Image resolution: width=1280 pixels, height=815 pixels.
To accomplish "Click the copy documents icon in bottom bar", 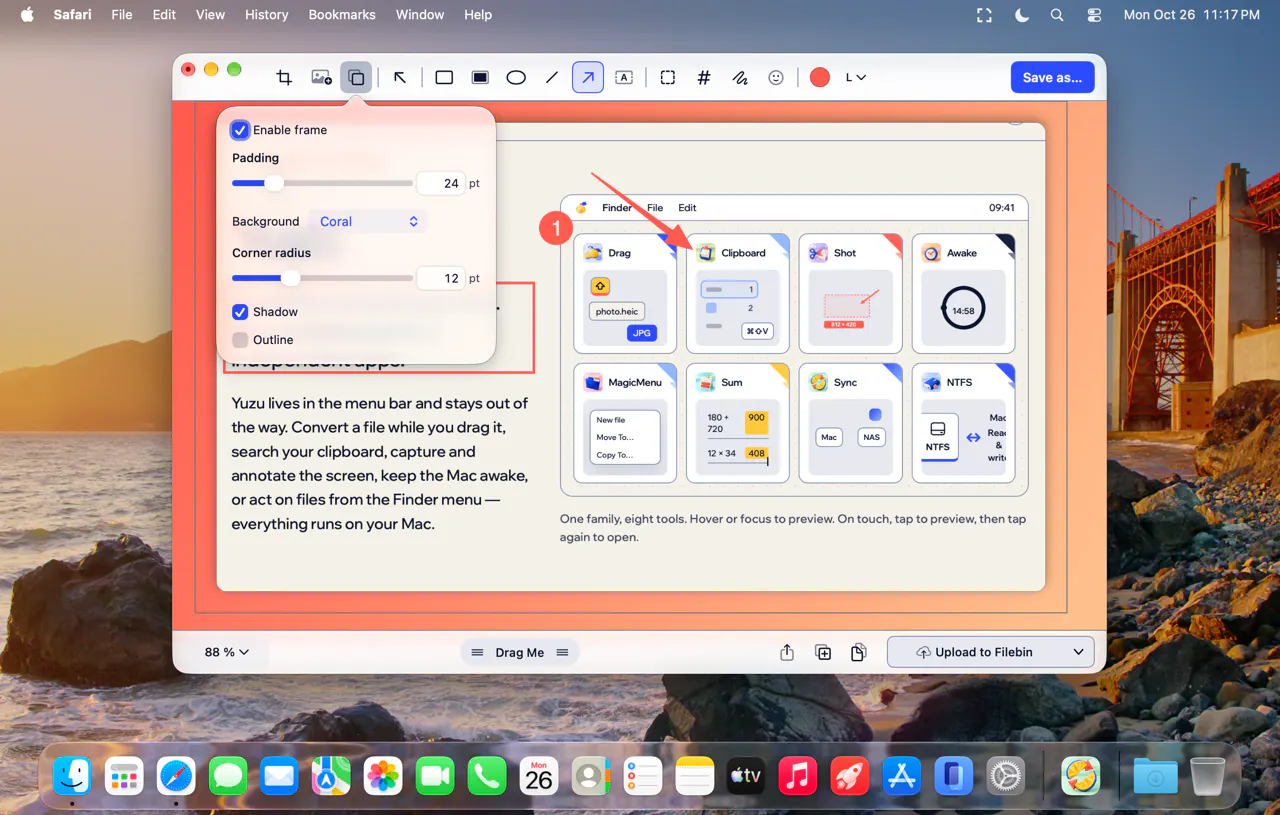I will [x=858, y=652].
